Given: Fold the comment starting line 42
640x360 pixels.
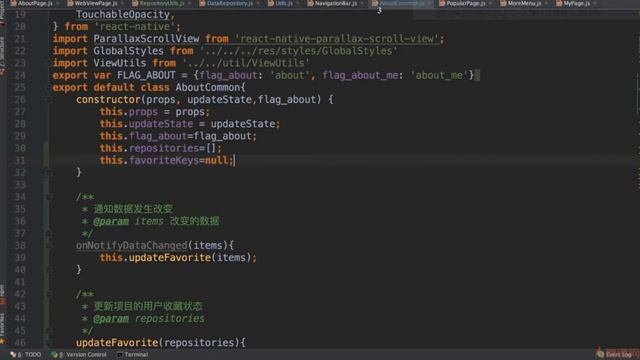Looking at the screenshot, I should 48,294.
